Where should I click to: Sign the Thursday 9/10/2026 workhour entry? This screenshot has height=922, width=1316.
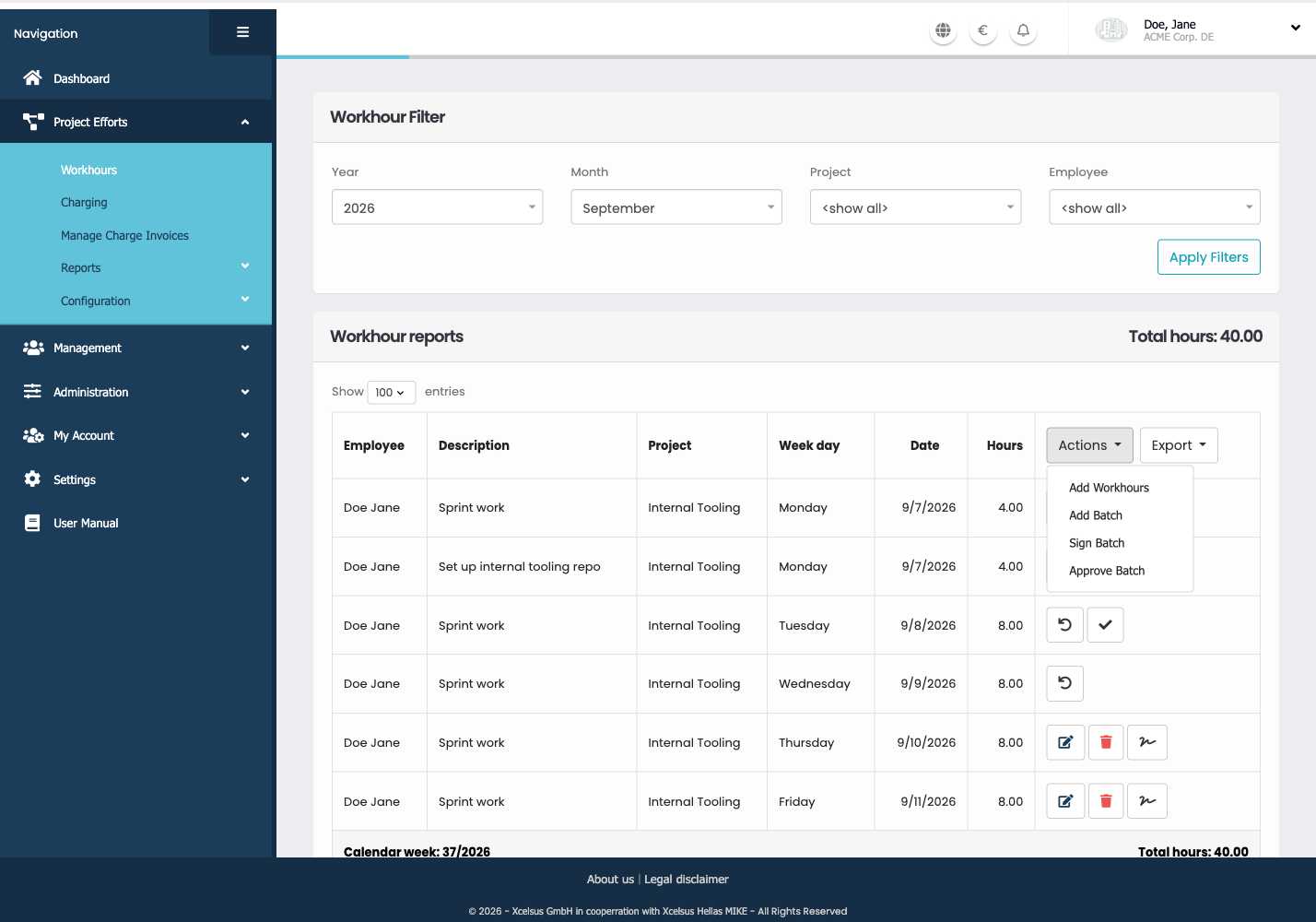coord(1147,742)
